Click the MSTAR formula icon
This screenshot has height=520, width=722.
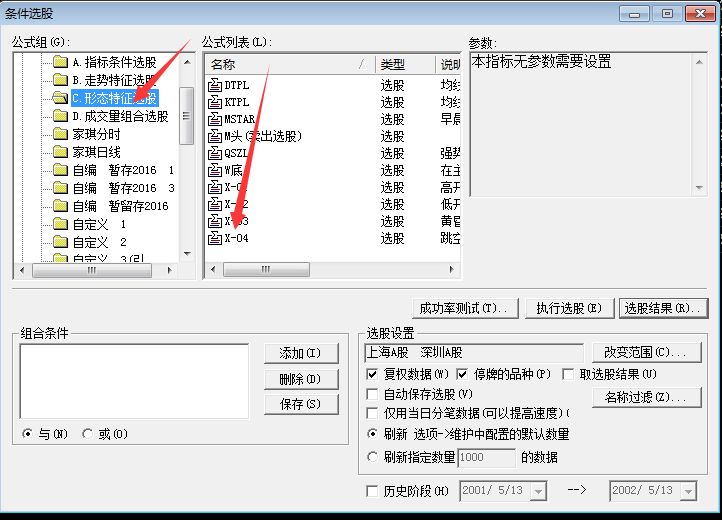[x=214, y=119]
